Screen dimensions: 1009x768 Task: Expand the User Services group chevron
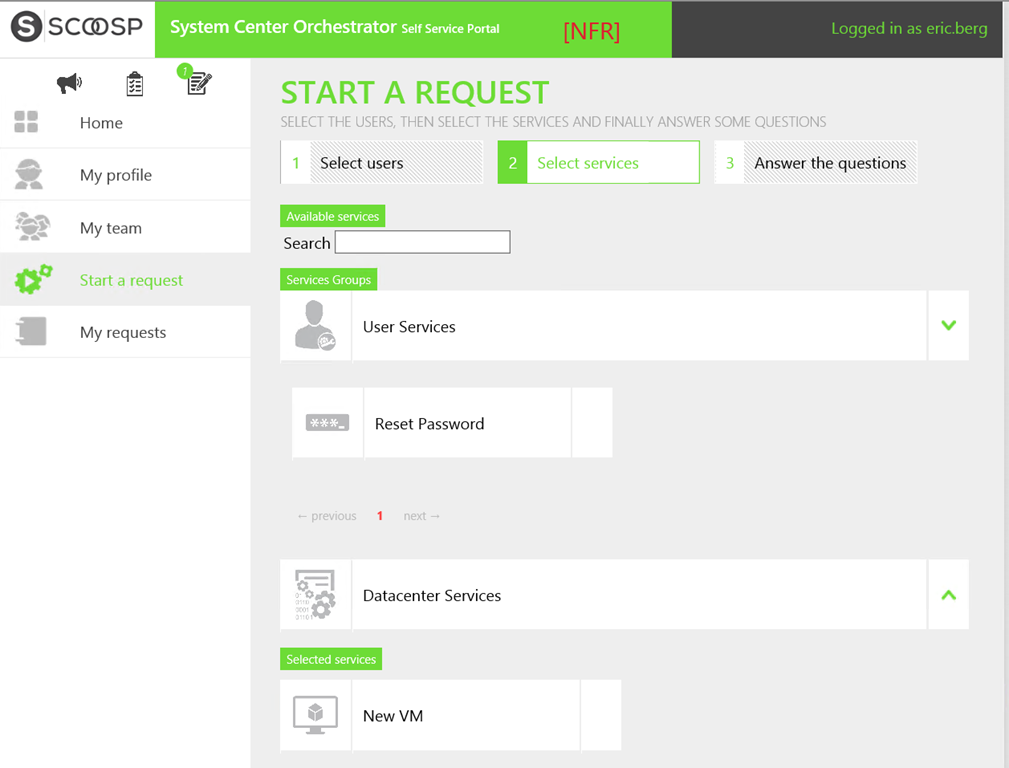click(x=948, y=326)
